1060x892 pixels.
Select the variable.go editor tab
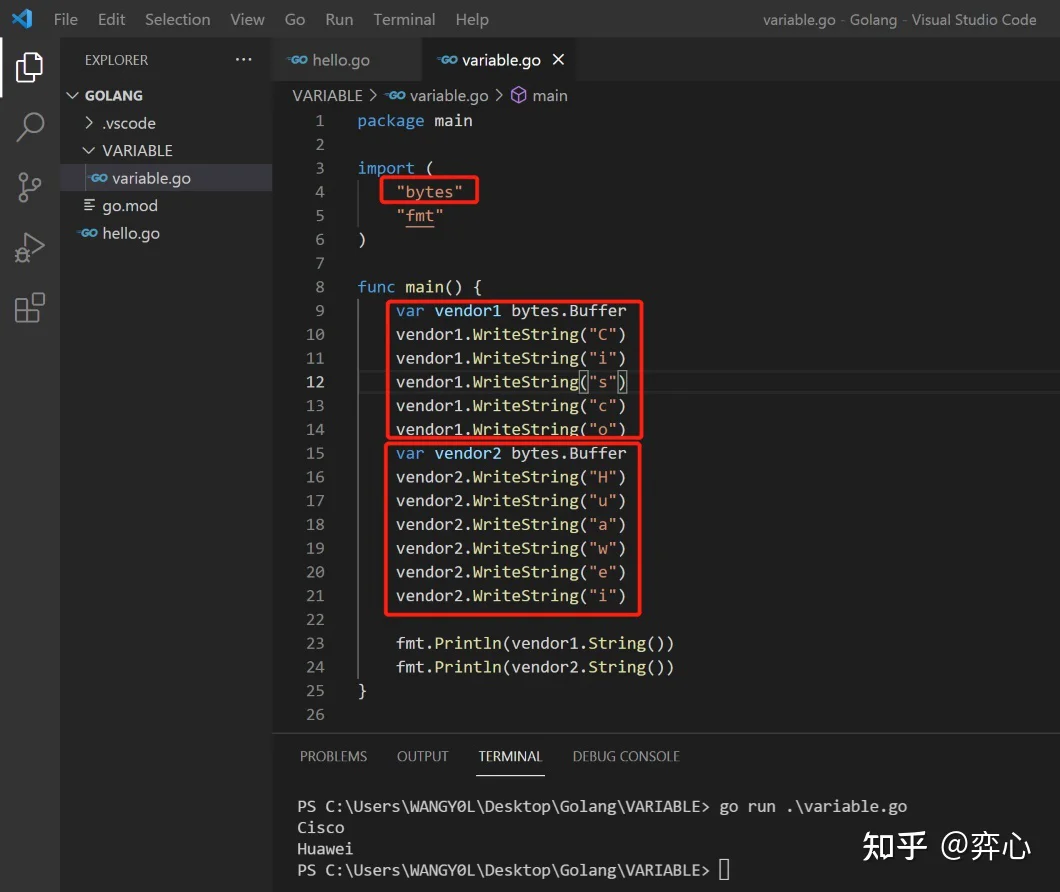[501, 60]
